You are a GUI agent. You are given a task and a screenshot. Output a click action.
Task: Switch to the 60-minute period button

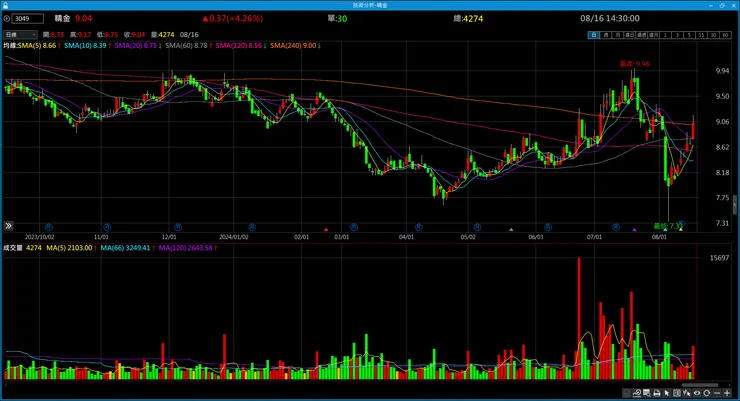click(x=725, y=35)
